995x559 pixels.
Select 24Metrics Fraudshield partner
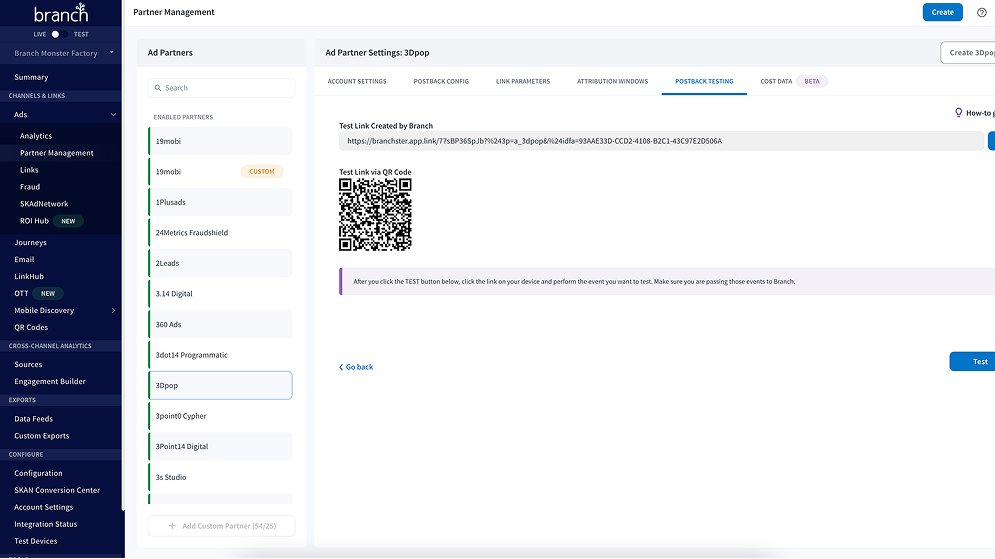point(220,233)
